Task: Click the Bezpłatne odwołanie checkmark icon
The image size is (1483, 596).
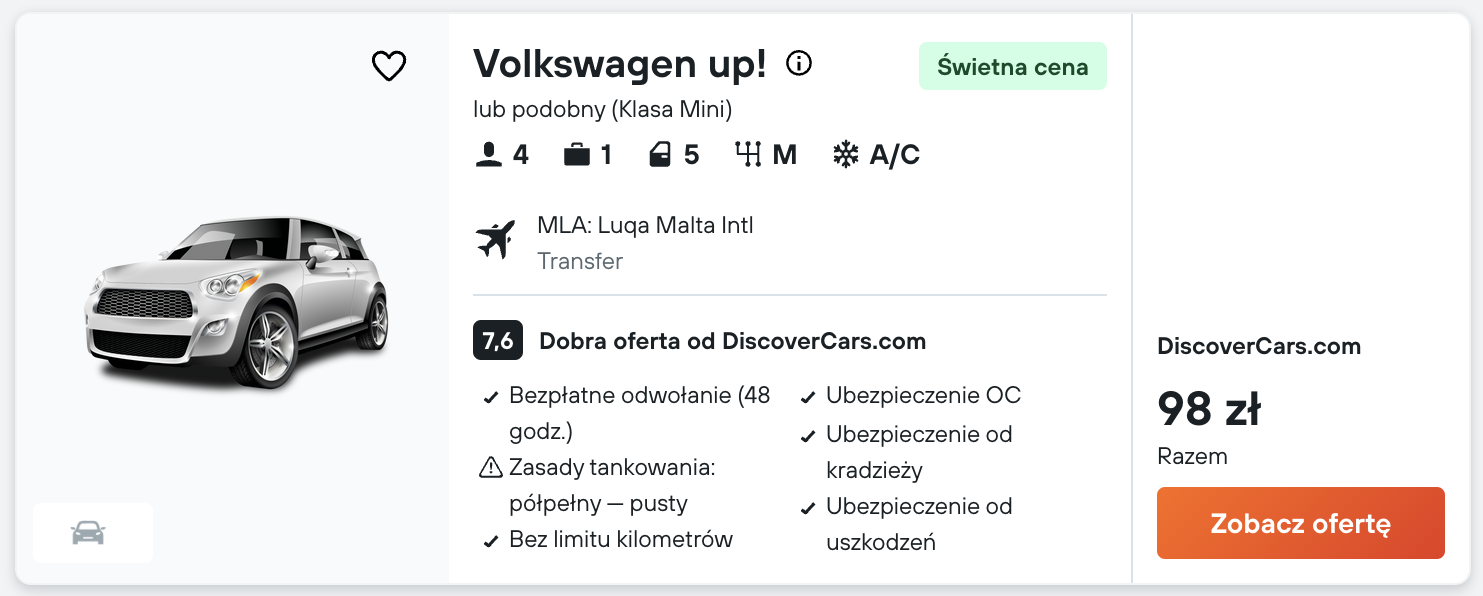Action: point(491,397)
